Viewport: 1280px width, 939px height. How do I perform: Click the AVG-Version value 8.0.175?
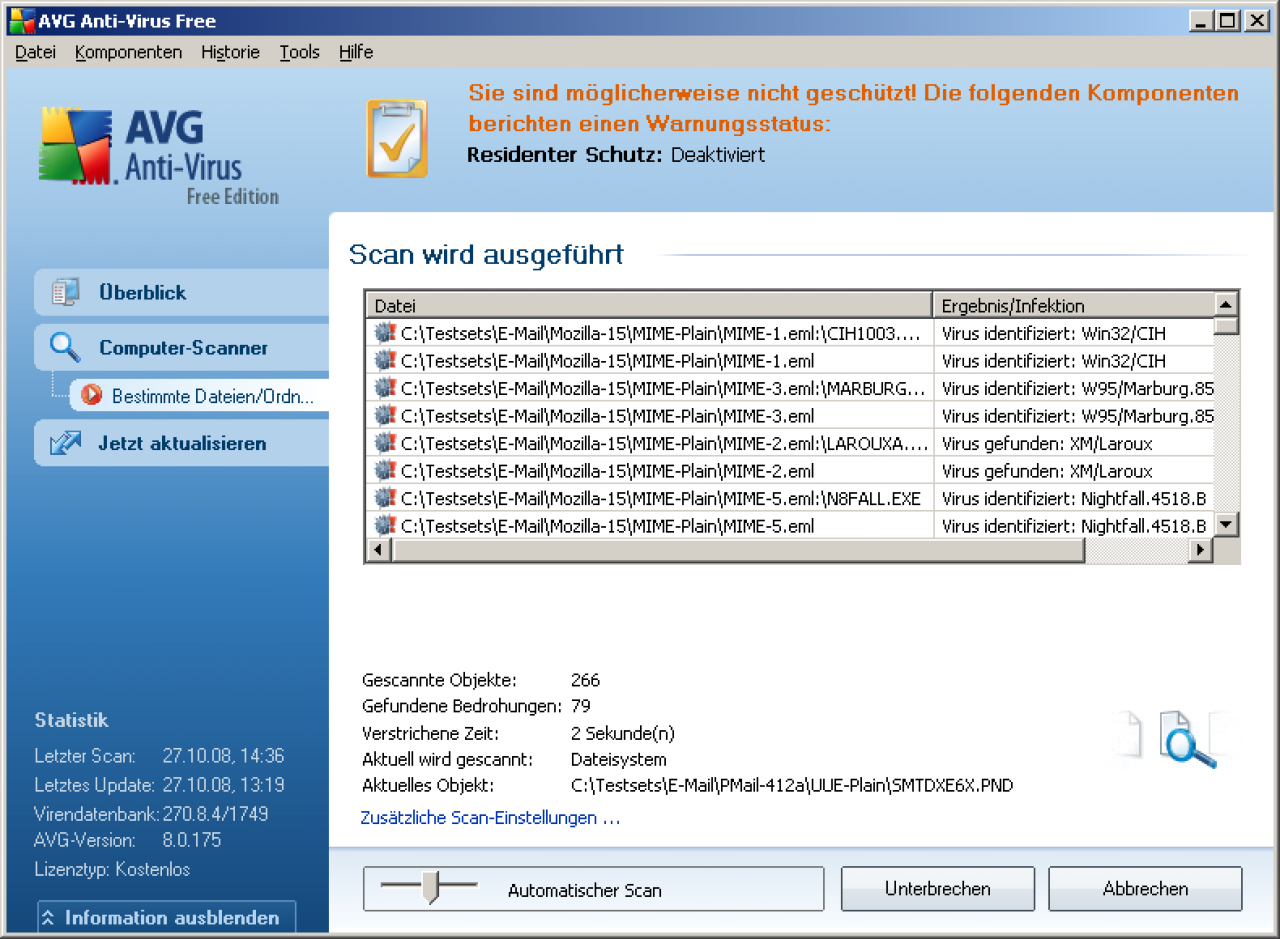(x=192, y=840)
